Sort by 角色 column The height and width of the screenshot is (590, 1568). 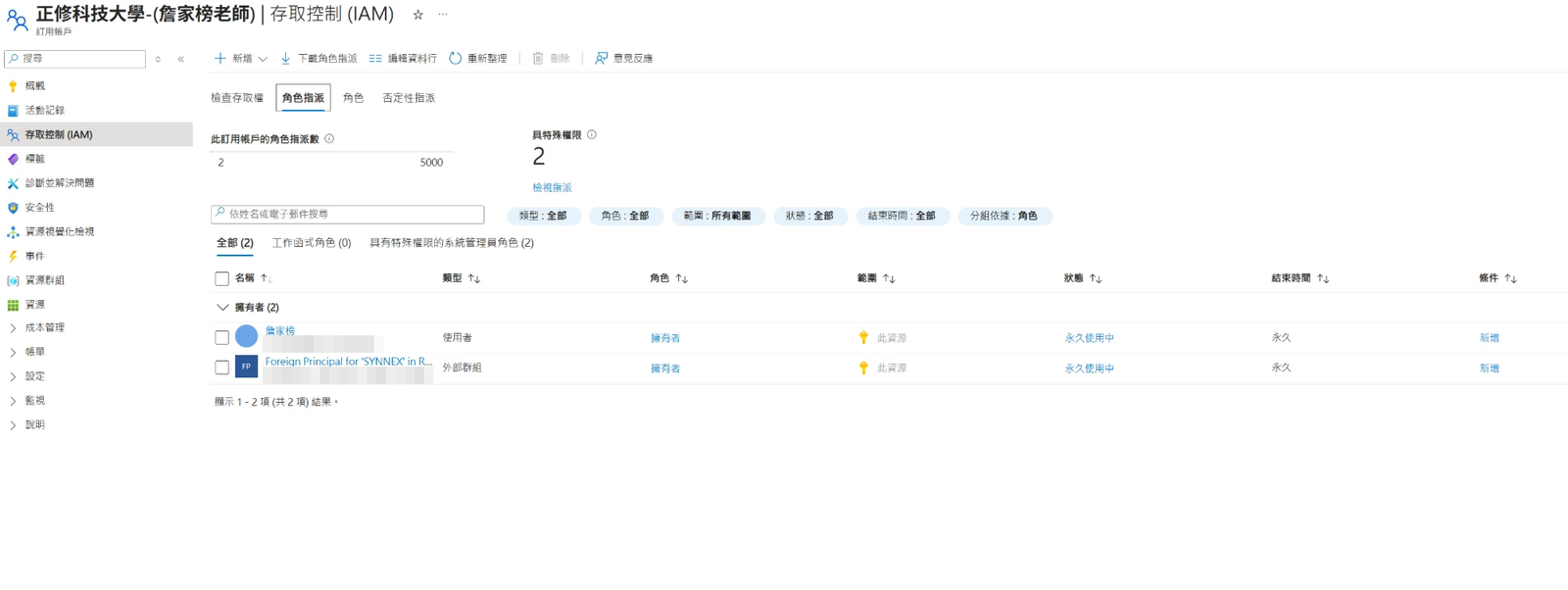668,278
